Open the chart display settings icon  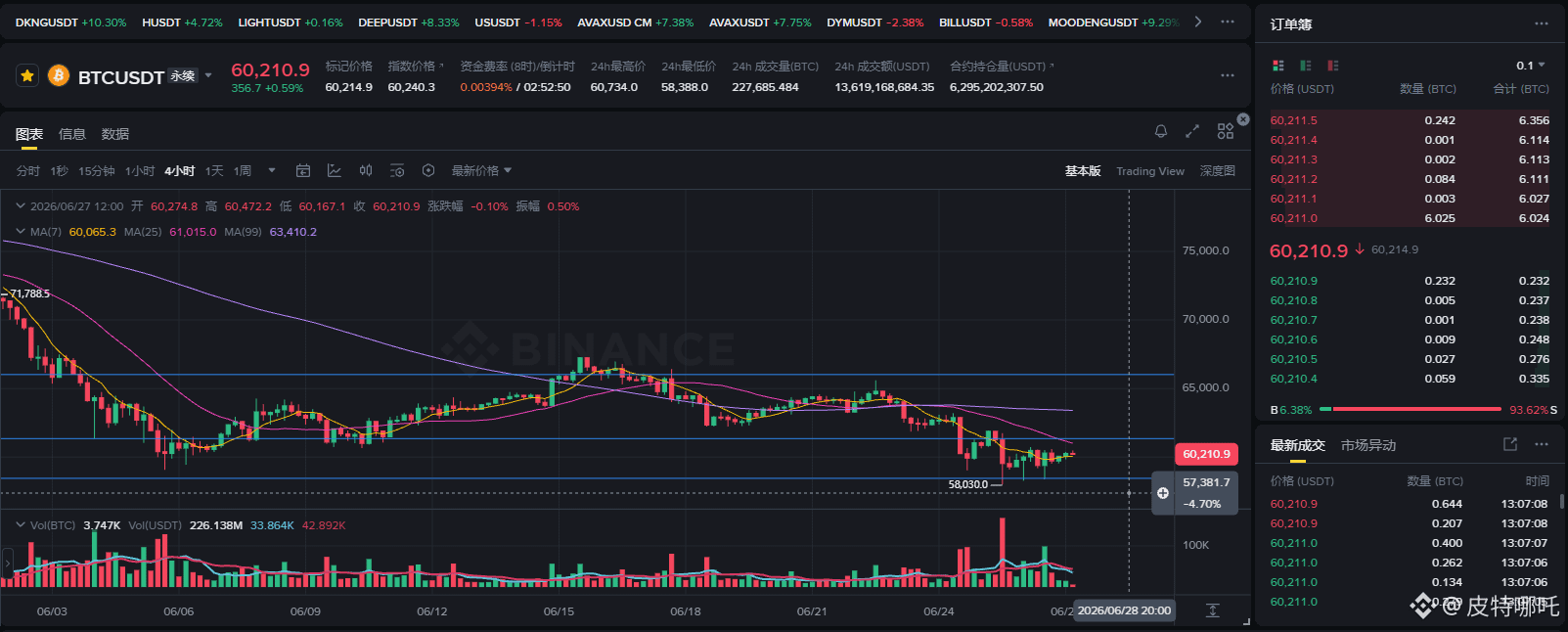pos(397,171)
